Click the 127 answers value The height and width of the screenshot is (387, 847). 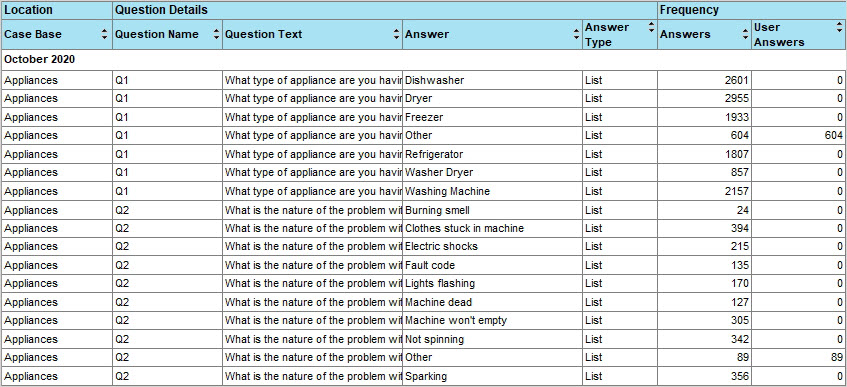pyautogui.click(x=740, y=302)
